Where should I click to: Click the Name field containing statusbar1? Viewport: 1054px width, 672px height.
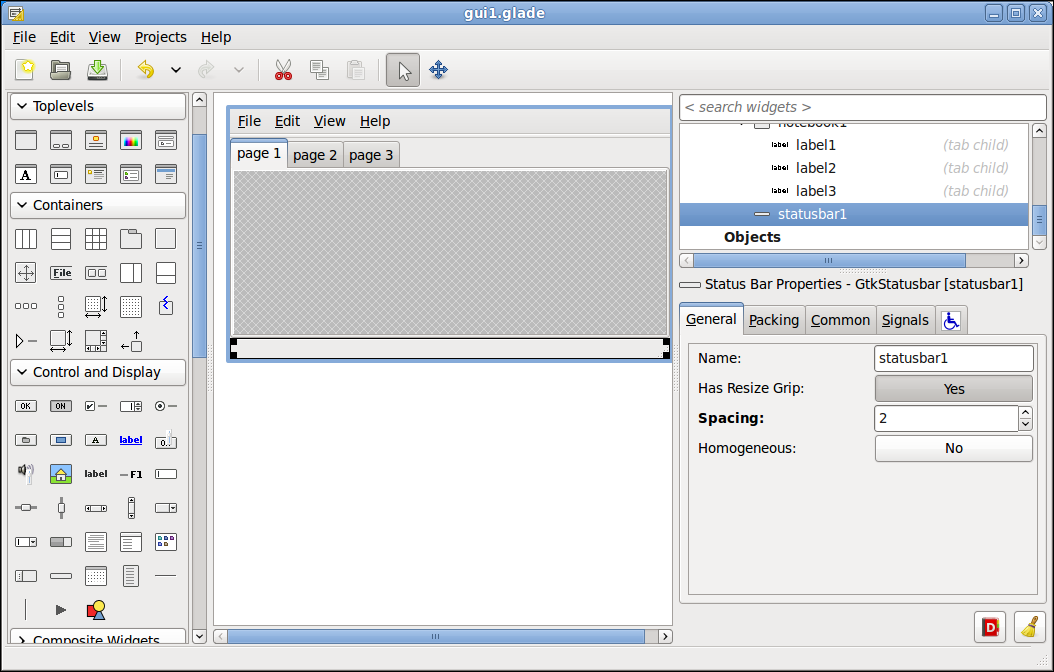953,358
